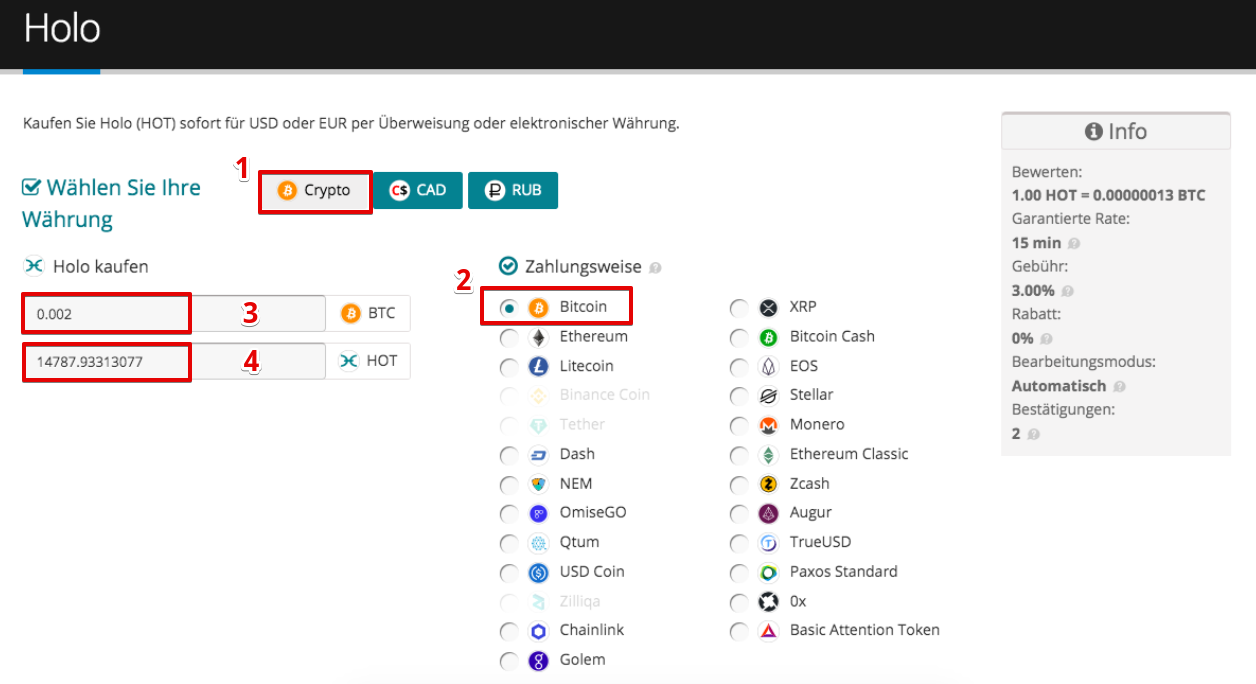Click the EOS logo icon
This screenshot has width=1256, height=684.
[769, 366]
